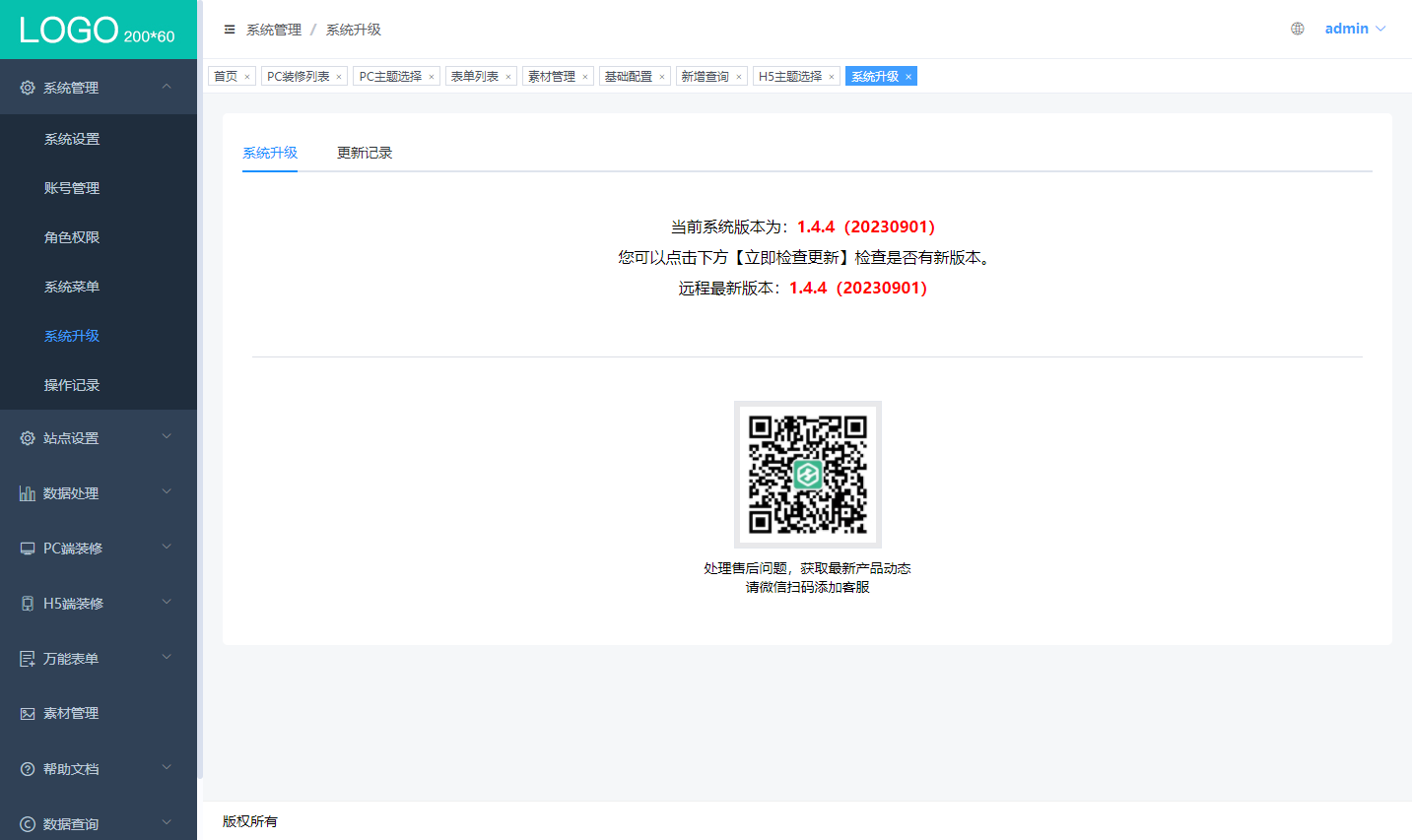Click the 数据处理 bar chart icon
The height and width of the screenshot is (840, 1412).
tap(28, 493)
